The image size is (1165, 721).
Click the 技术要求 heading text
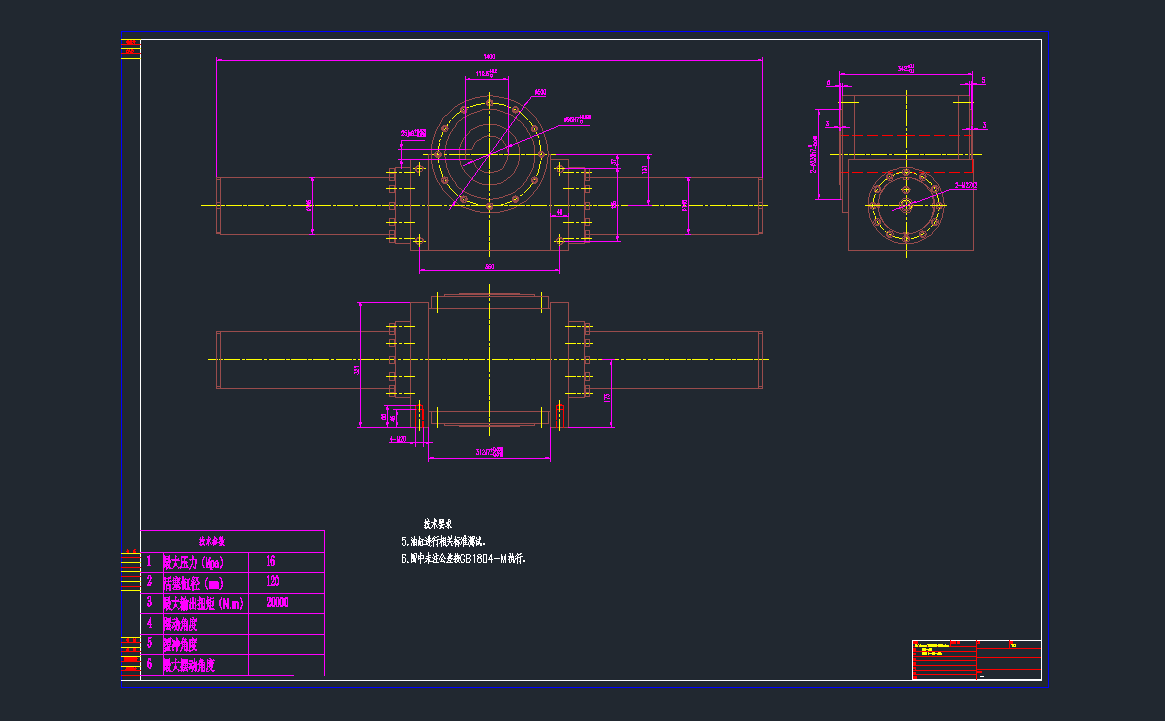coord(439,523)
